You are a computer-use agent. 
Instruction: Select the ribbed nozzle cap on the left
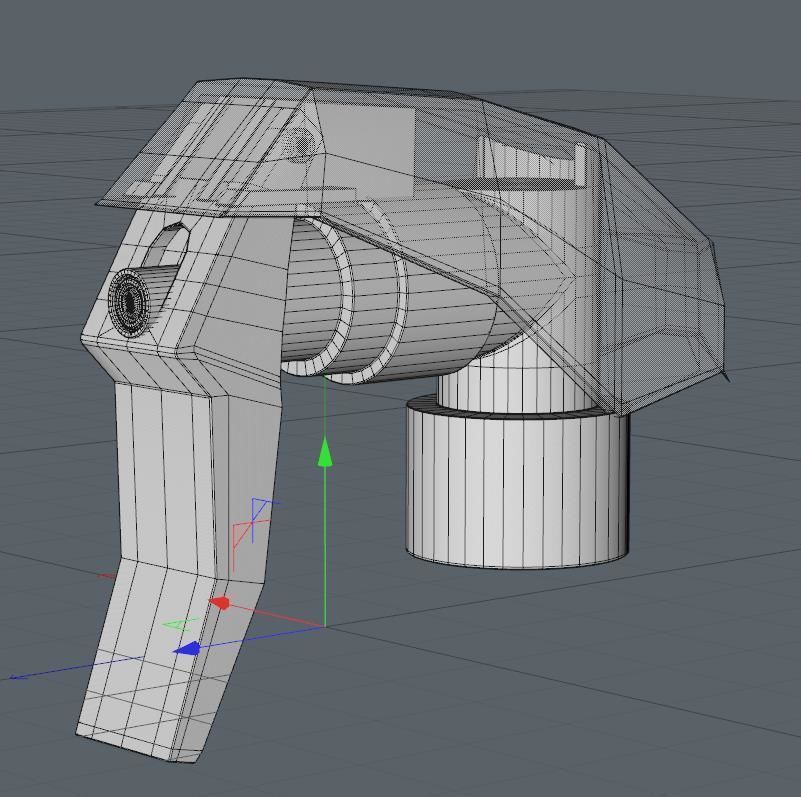point(130,300)
